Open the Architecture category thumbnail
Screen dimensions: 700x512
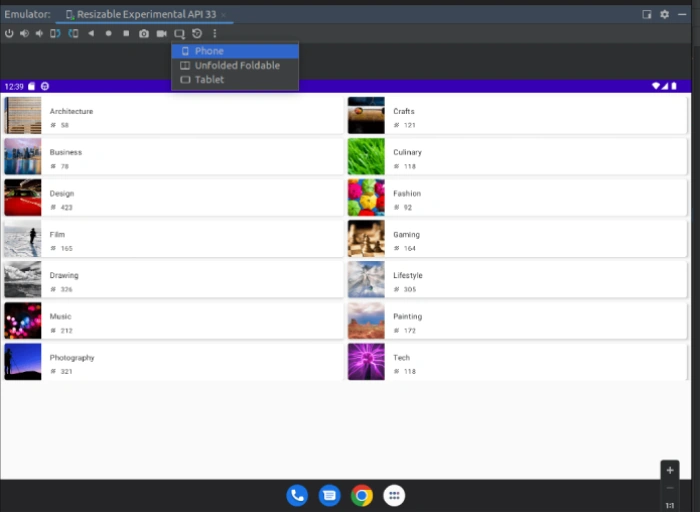(23, 116)
